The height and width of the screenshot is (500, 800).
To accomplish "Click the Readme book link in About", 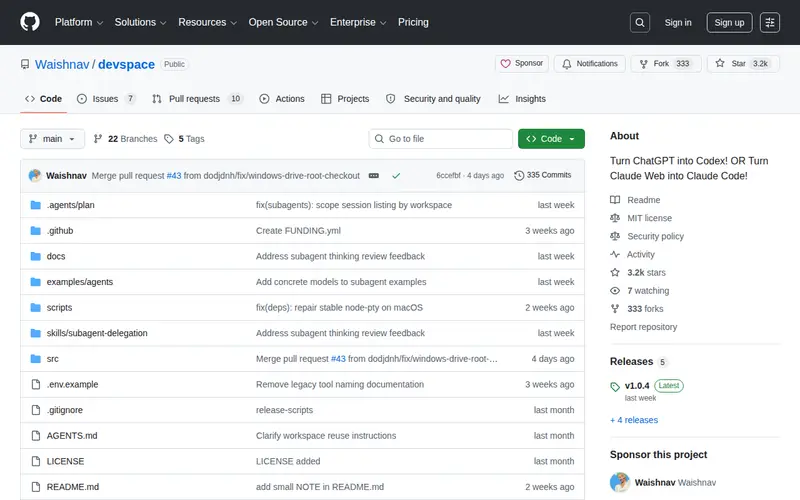I will (x=635, y=200).
